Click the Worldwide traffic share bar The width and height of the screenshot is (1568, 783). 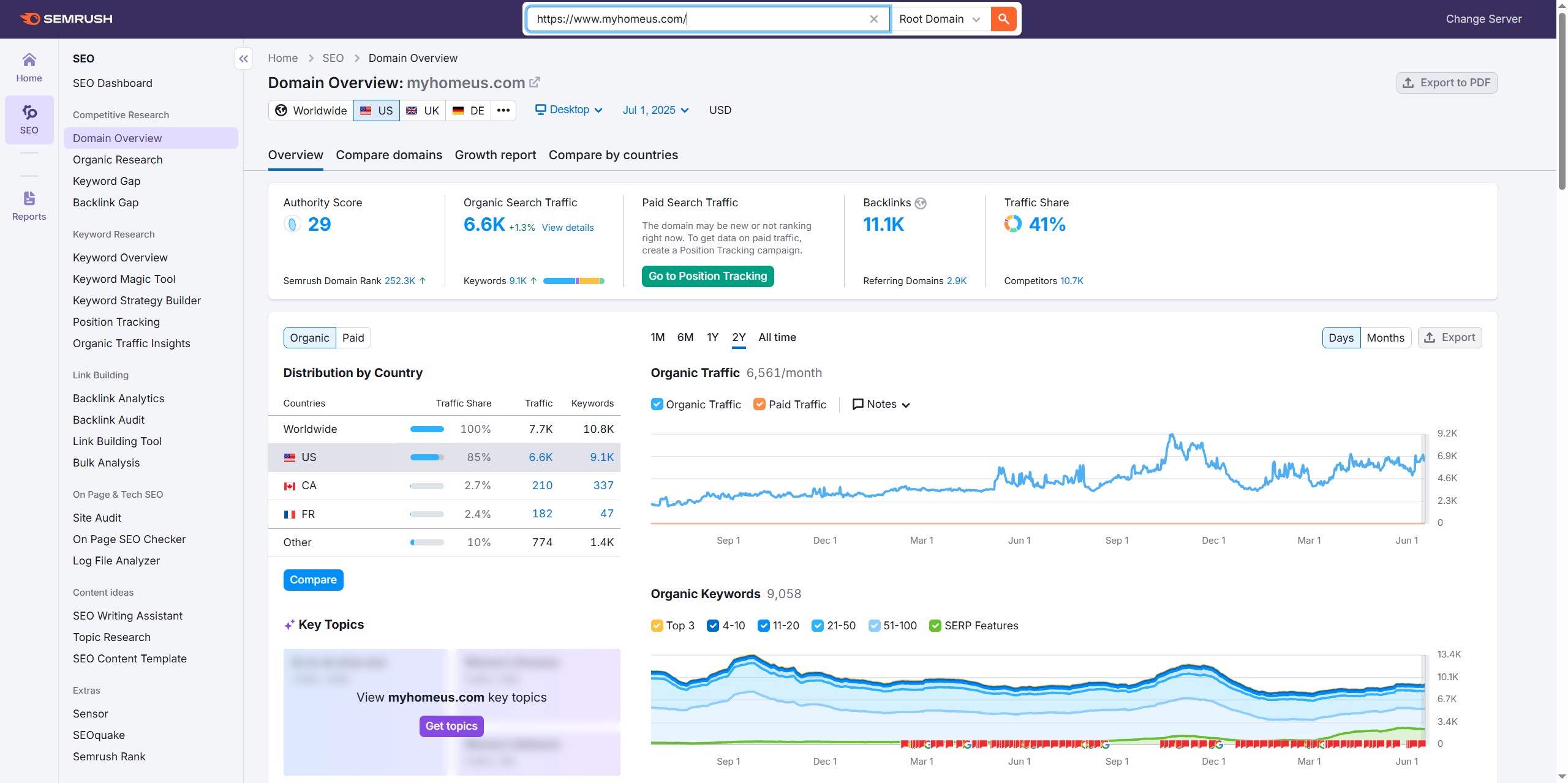tap(427, 429)
